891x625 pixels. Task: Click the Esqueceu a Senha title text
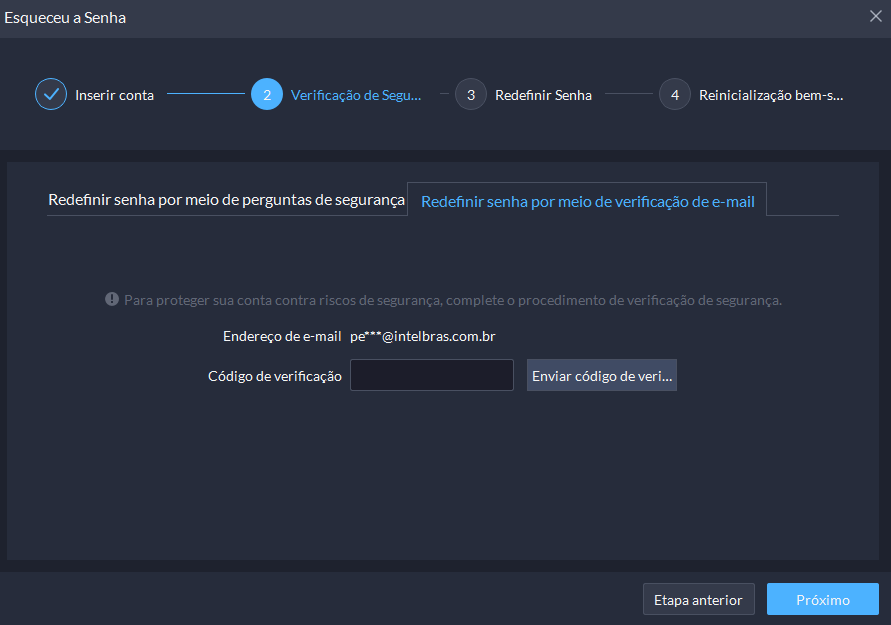(65, 18)
